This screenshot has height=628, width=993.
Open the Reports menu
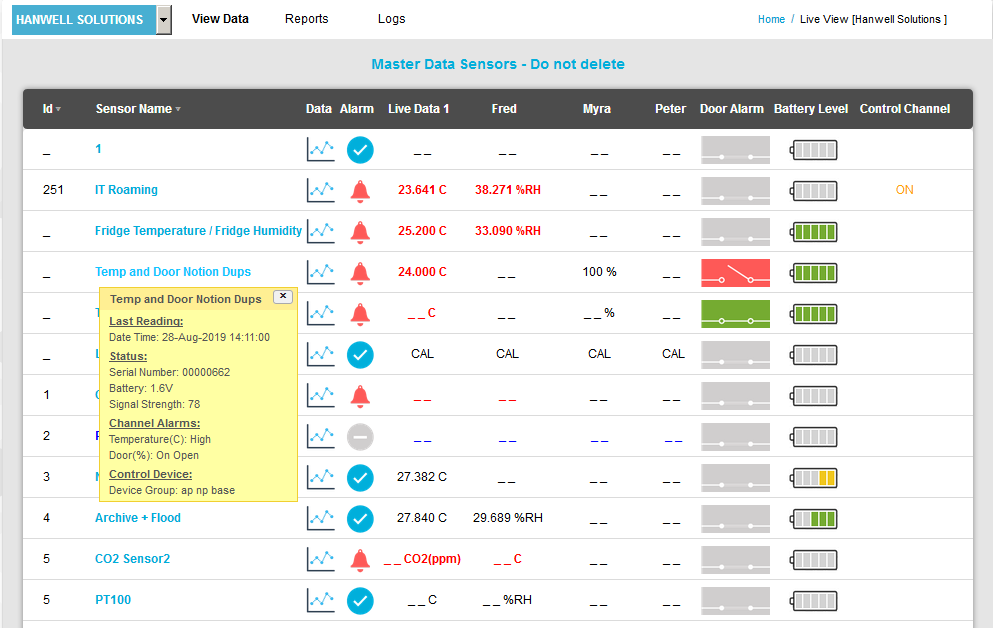[x=306, y=19]
